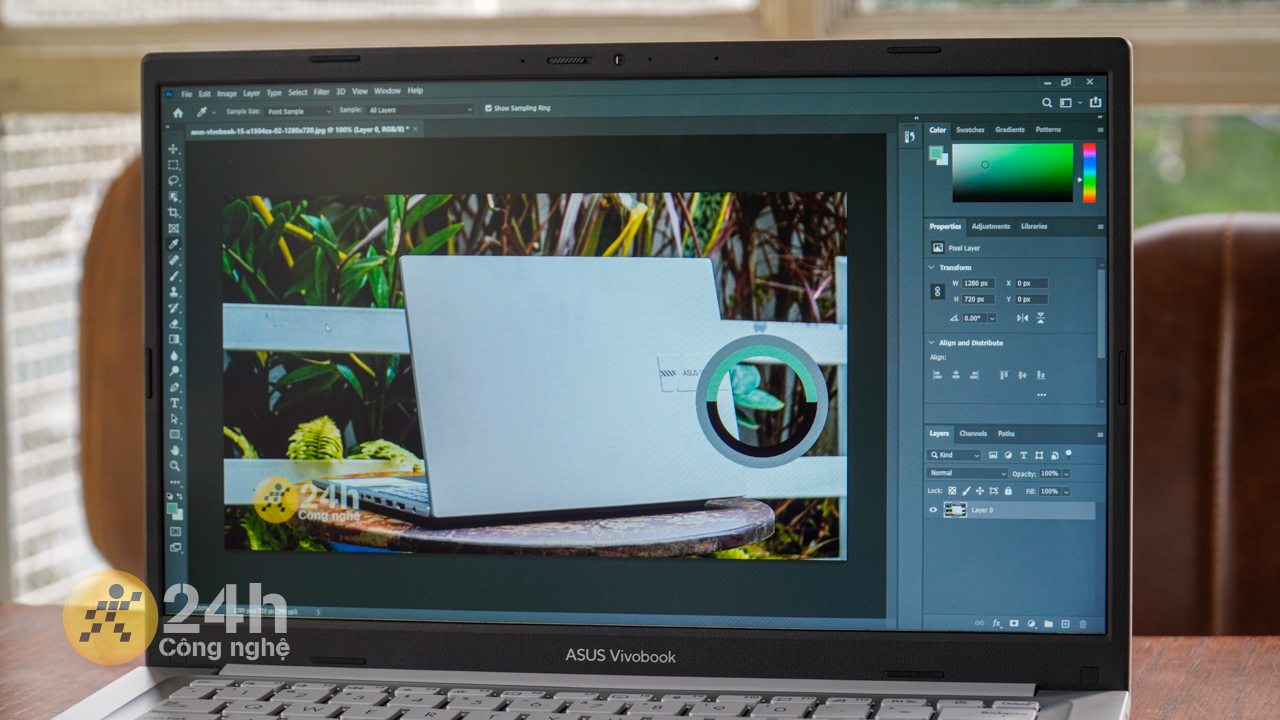Click foreground color swatch in Color panel
The height and width of the screenshot is (720, 1280).
936,153
